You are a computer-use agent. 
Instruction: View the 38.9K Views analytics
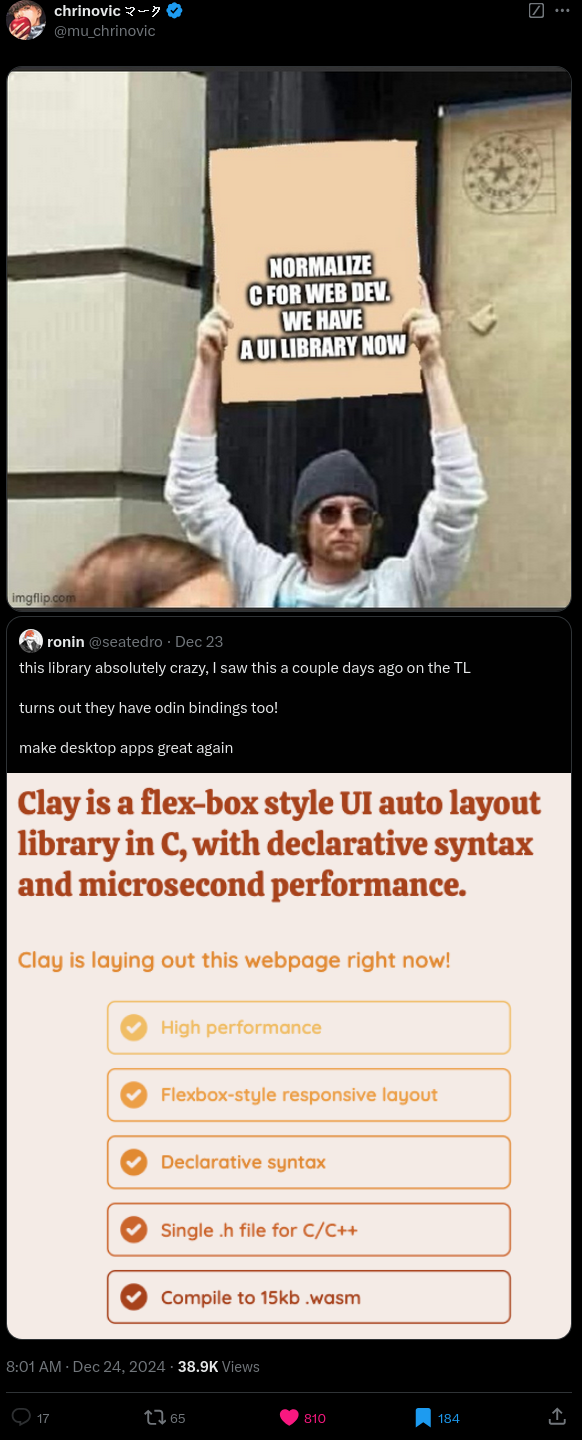pyautogui.click(x=219, y=1367)
